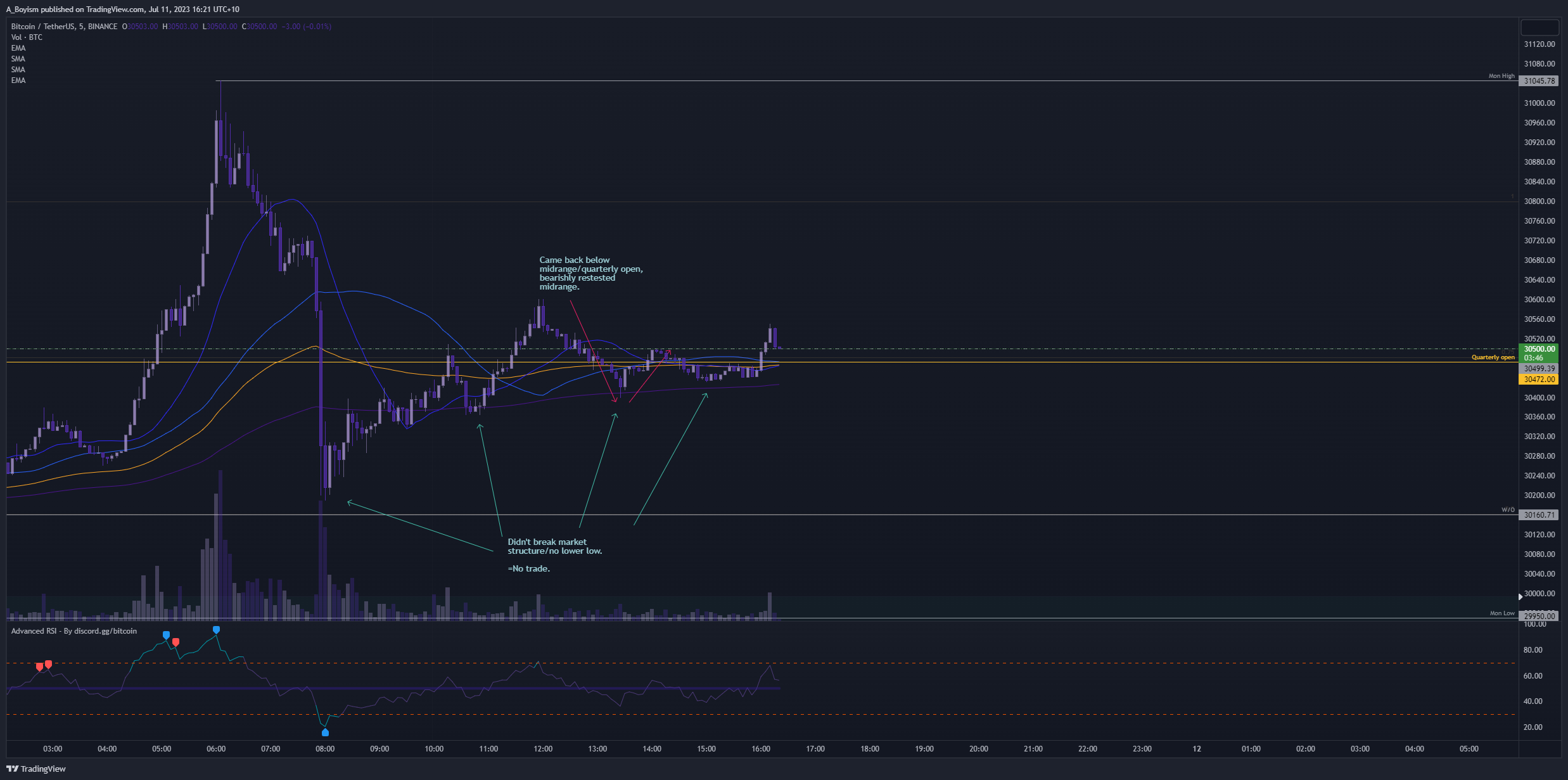
Task: Click the blue RSI marker at the 06:00 peak
Action: [x=216, y=630]
